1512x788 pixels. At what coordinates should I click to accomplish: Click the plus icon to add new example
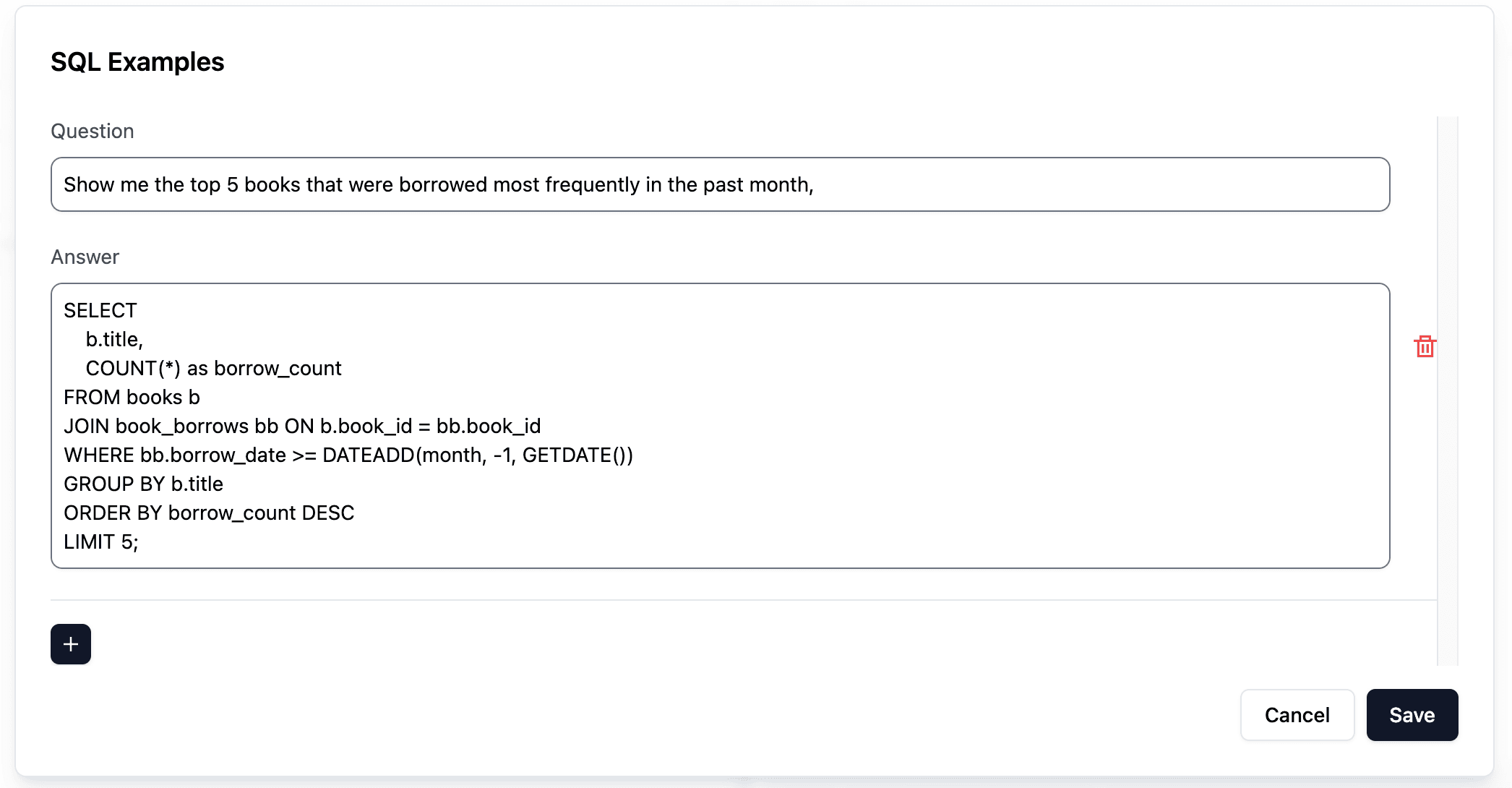(x=70, y=643)
